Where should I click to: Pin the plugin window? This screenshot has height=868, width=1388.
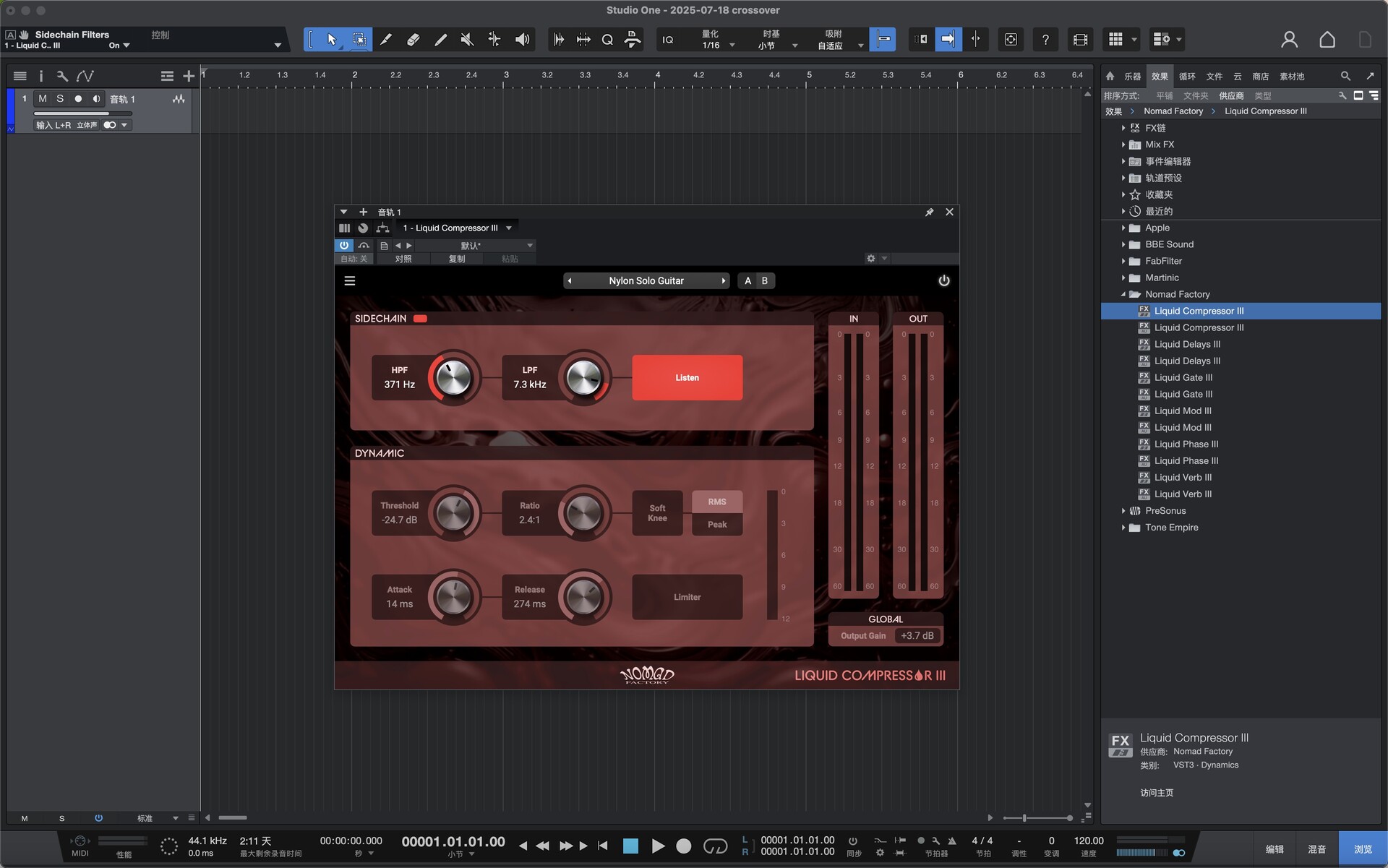[929, 212]
